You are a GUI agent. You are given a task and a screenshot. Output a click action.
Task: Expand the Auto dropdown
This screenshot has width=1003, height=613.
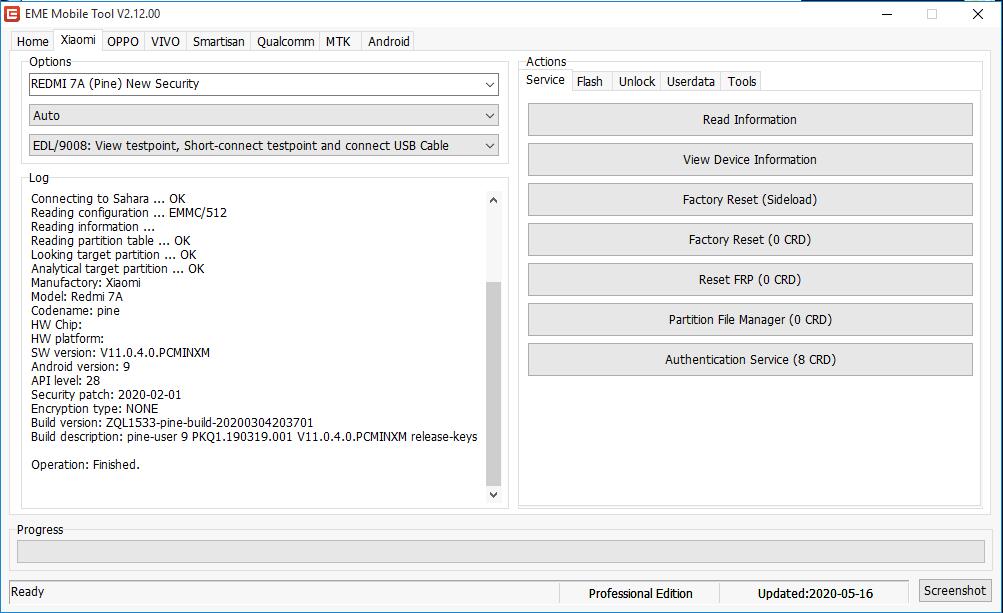pyautogui.click(x=264, y=116)
